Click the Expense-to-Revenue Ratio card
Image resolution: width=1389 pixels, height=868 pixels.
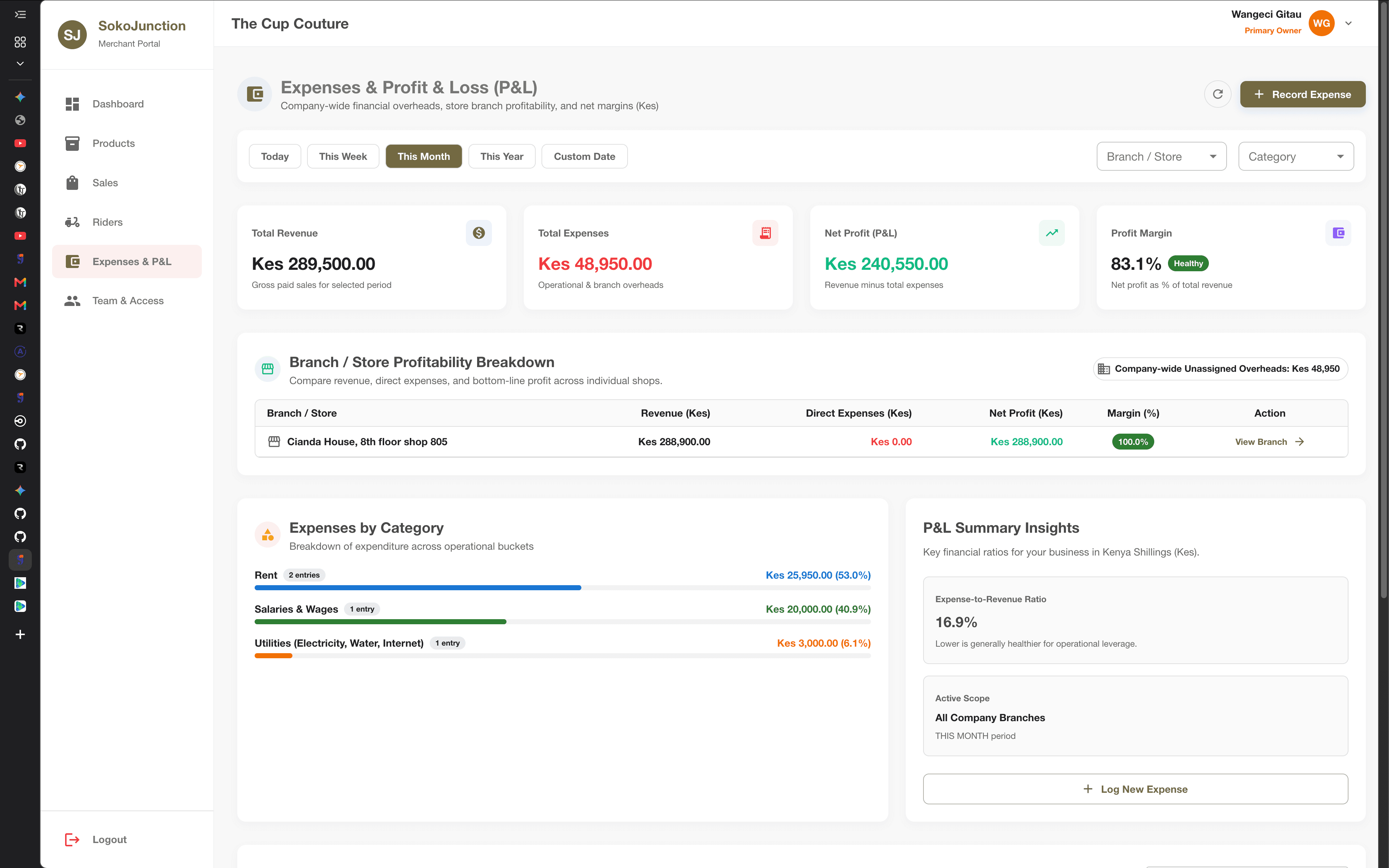click(x=1135, y=620)
